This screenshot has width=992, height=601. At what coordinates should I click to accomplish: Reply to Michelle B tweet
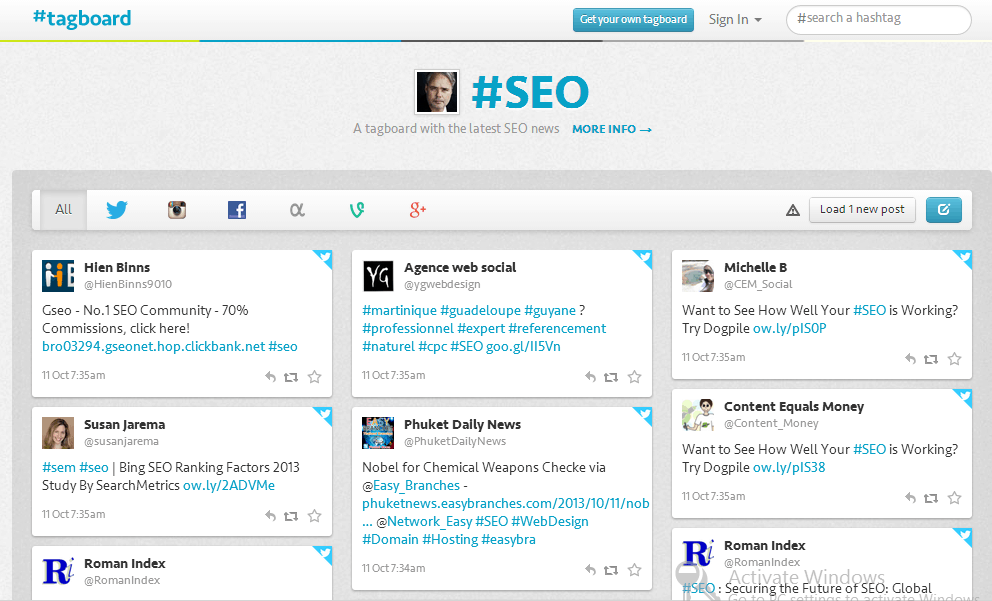910,359
